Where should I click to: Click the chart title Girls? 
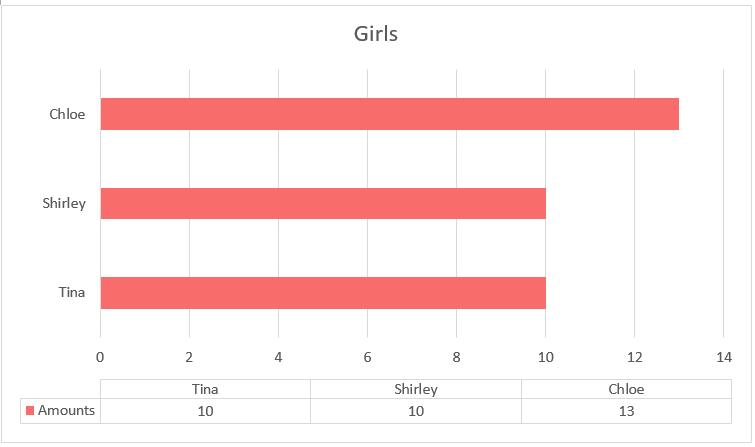coord(376,35)
